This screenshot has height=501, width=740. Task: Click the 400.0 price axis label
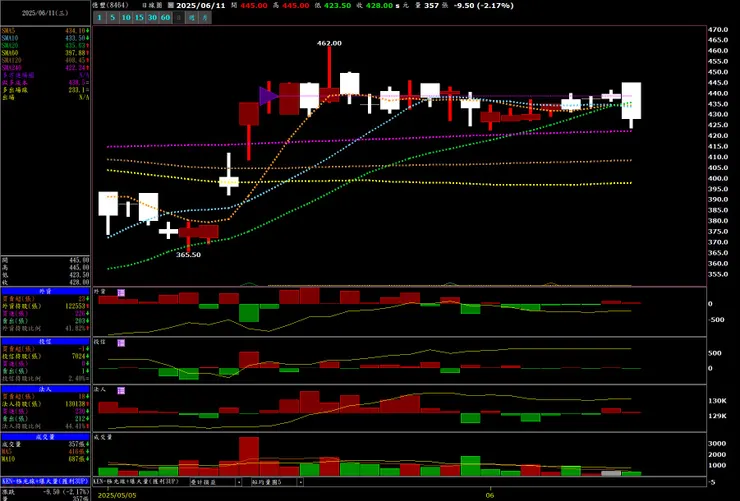pyautogui.click(x=718, y=178)
